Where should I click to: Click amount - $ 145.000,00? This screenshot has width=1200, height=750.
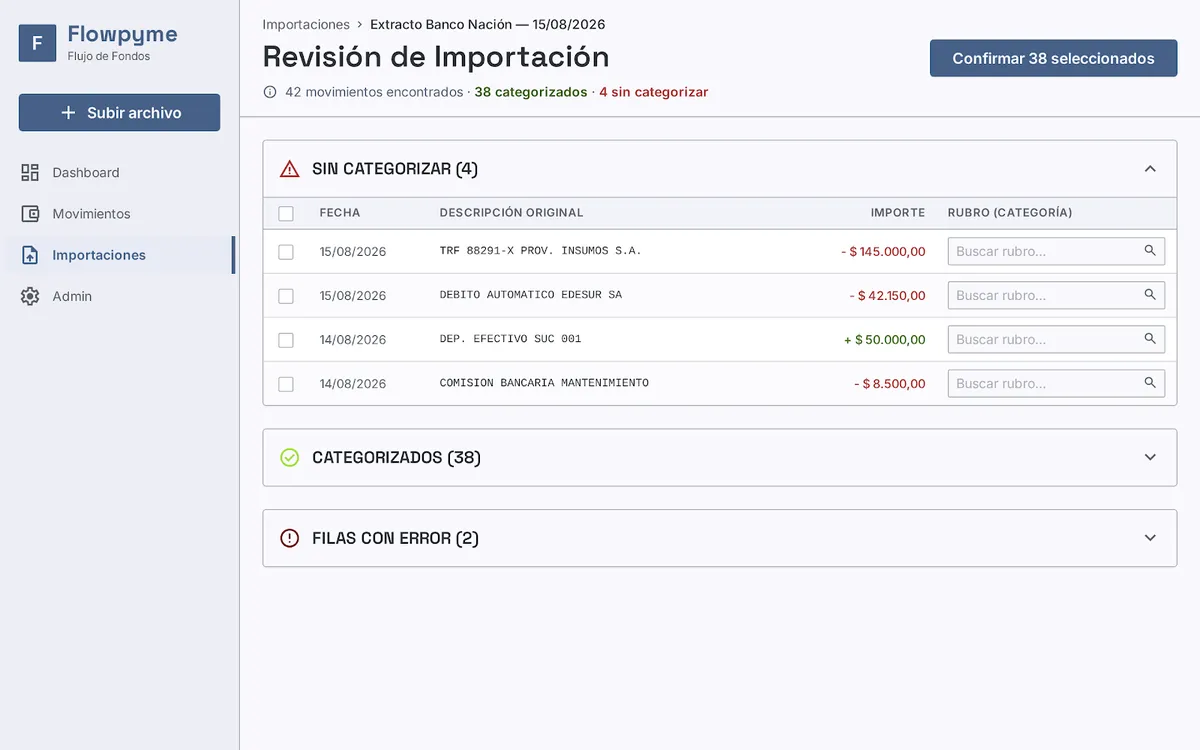tap(883, 252)
